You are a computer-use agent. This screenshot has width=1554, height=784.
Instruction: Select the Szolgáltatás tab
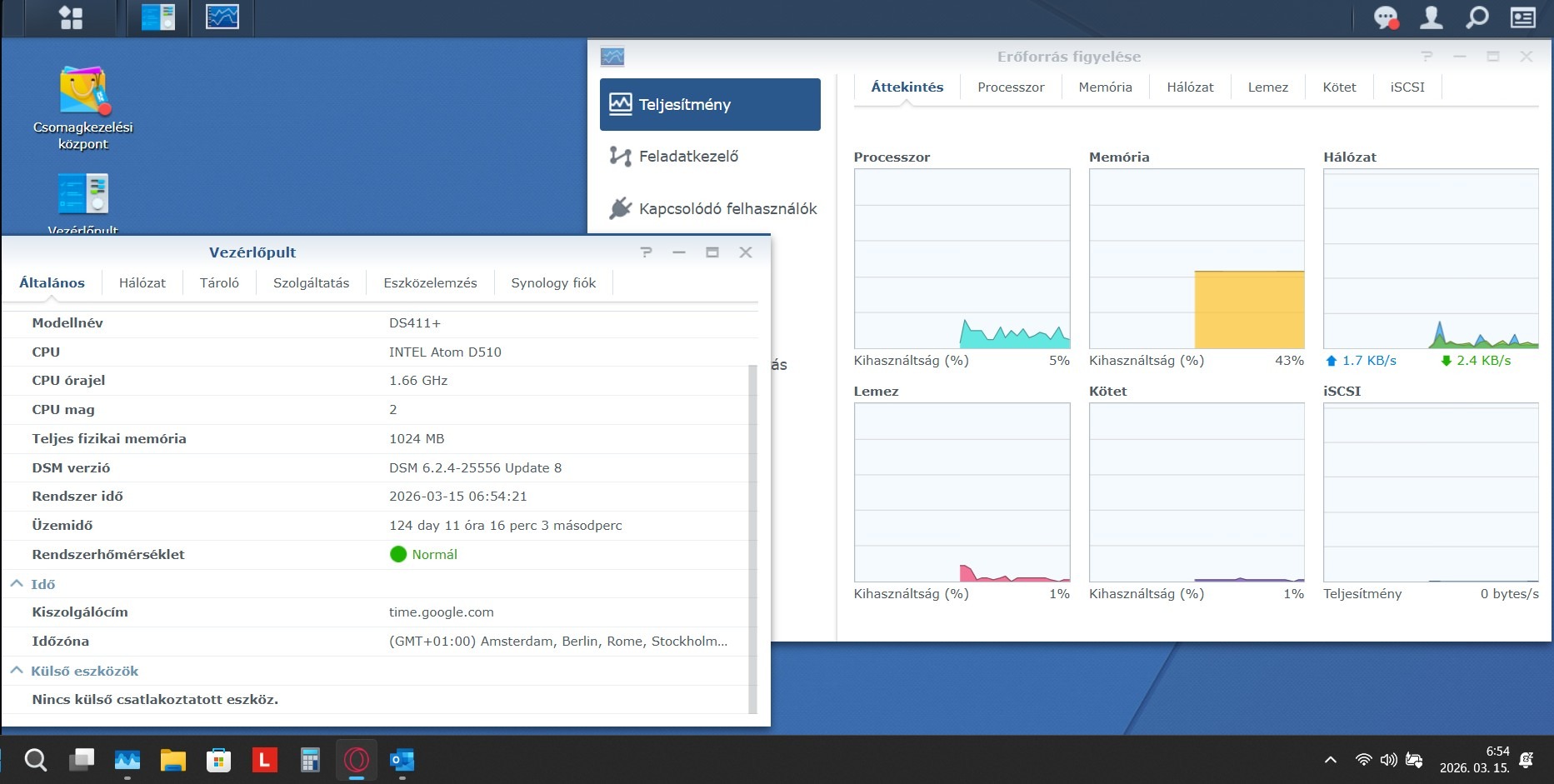pos(311,282)
